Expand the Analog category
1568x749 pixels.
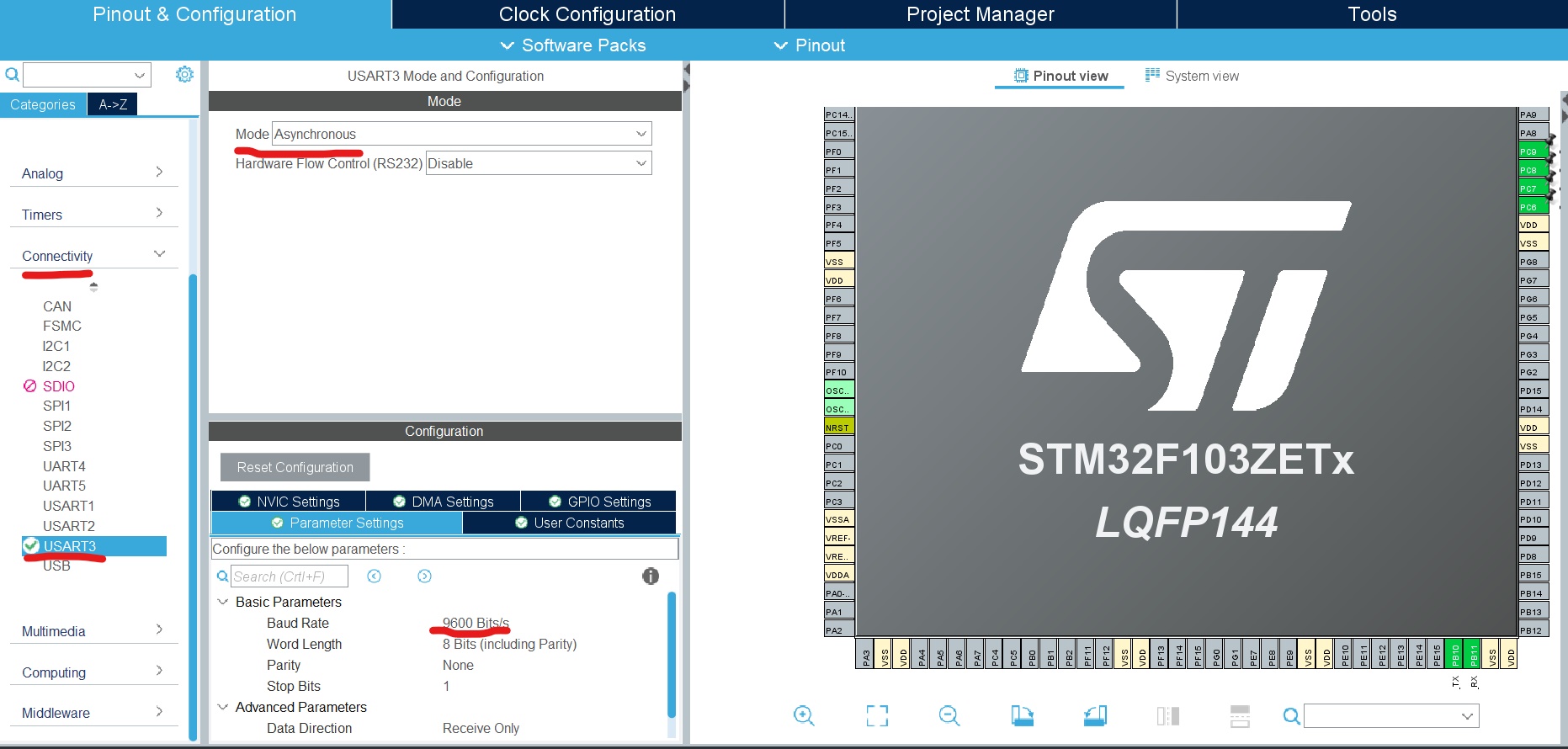tap(93, 173)
